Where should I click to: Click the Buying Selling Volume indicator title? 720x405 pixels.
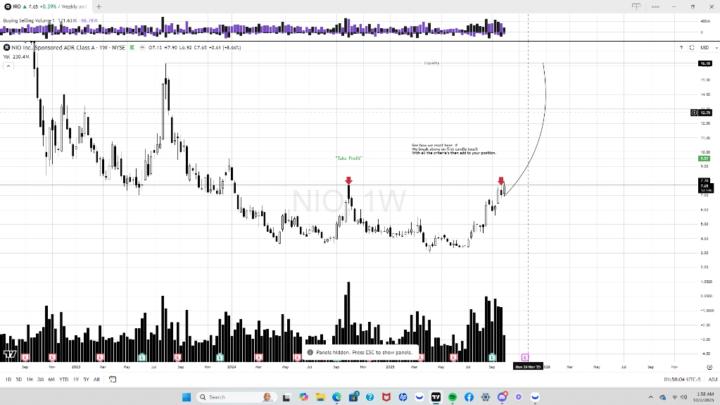[x=28, y=21]
